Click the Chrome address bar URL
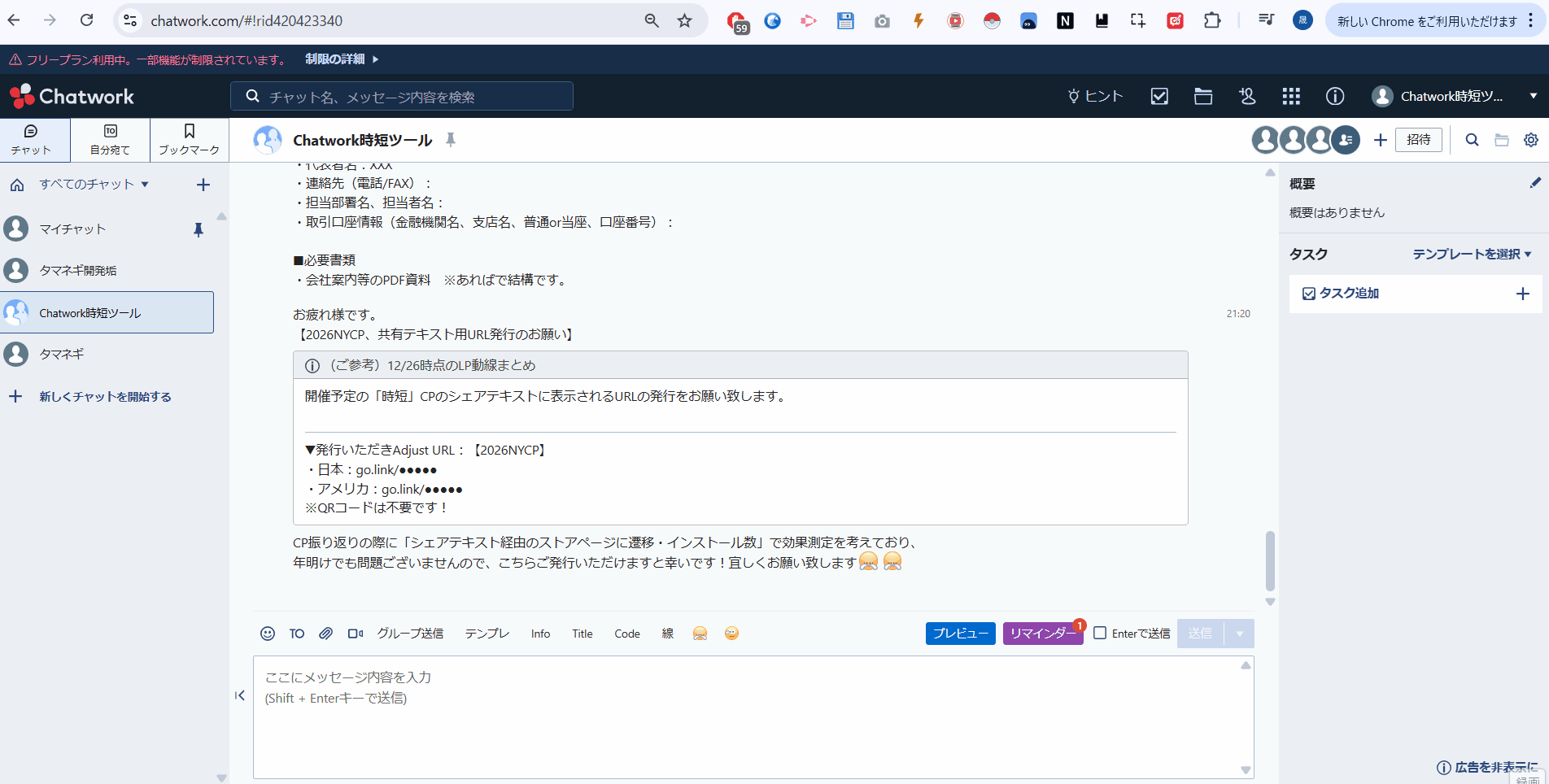The image size is (1549, 784). tap(247, 20)
